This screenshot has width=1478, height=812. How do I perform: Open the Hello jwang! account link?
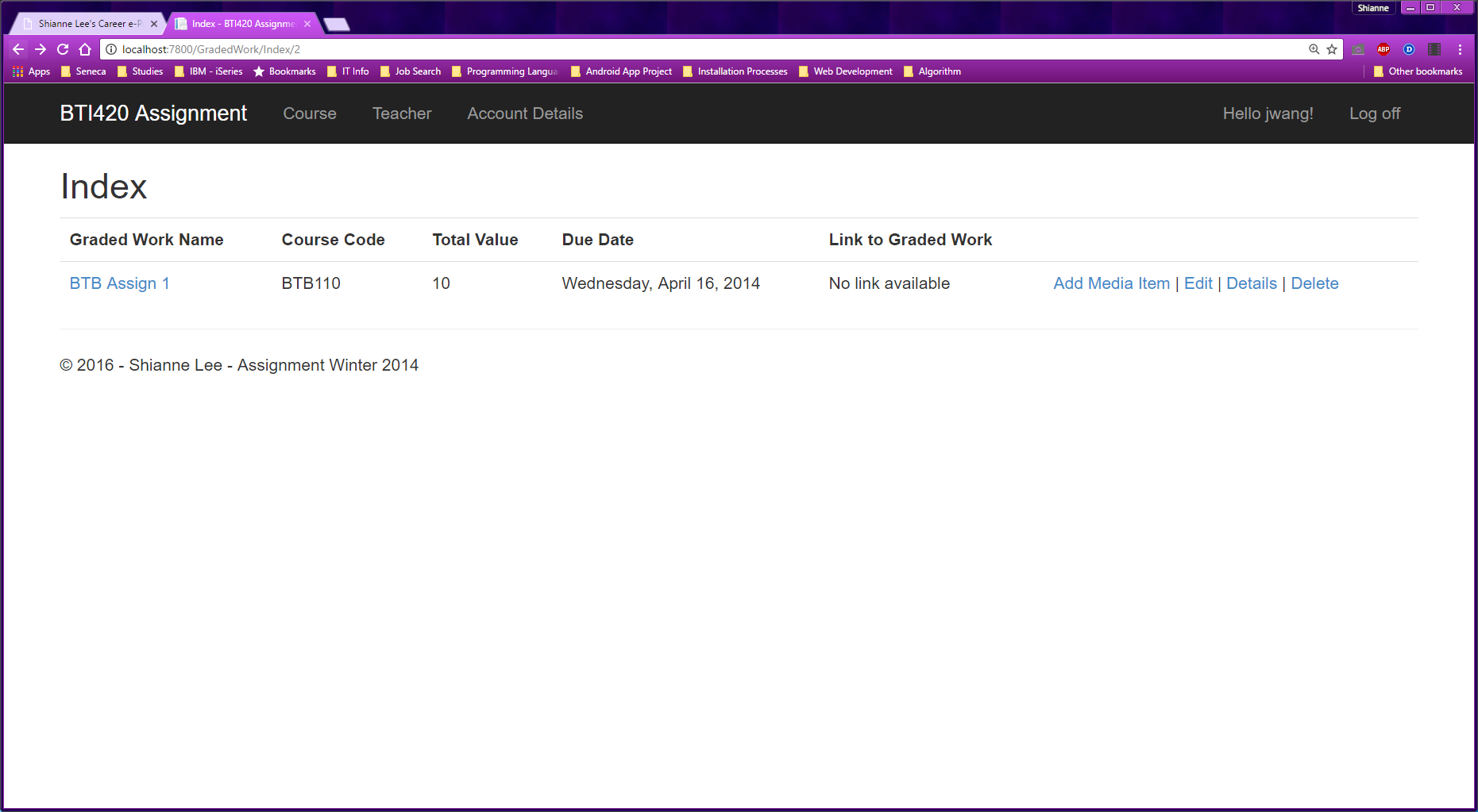tap(1268, 114)
